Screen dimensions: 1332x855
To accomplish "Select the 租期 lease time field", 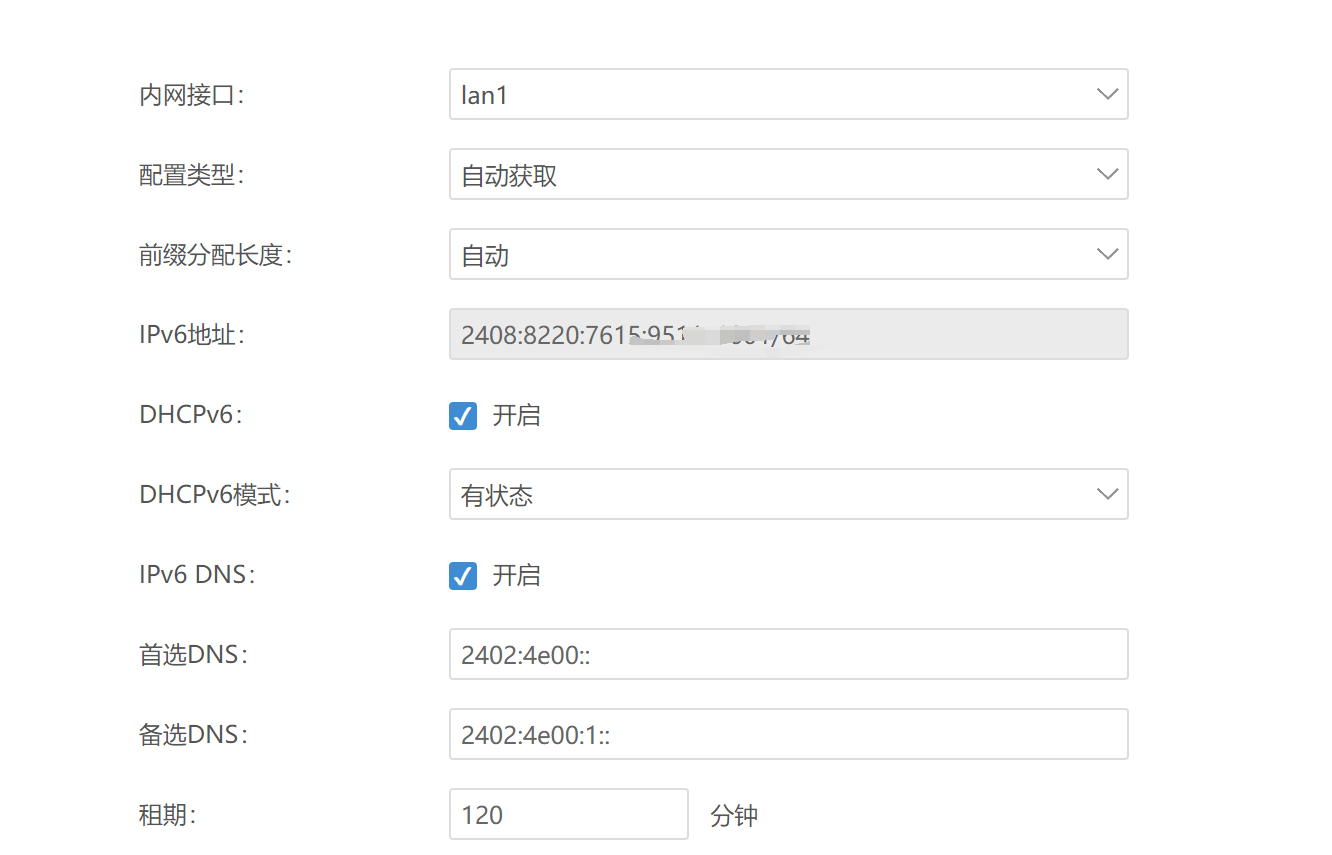I will click(x=568, y=814).
